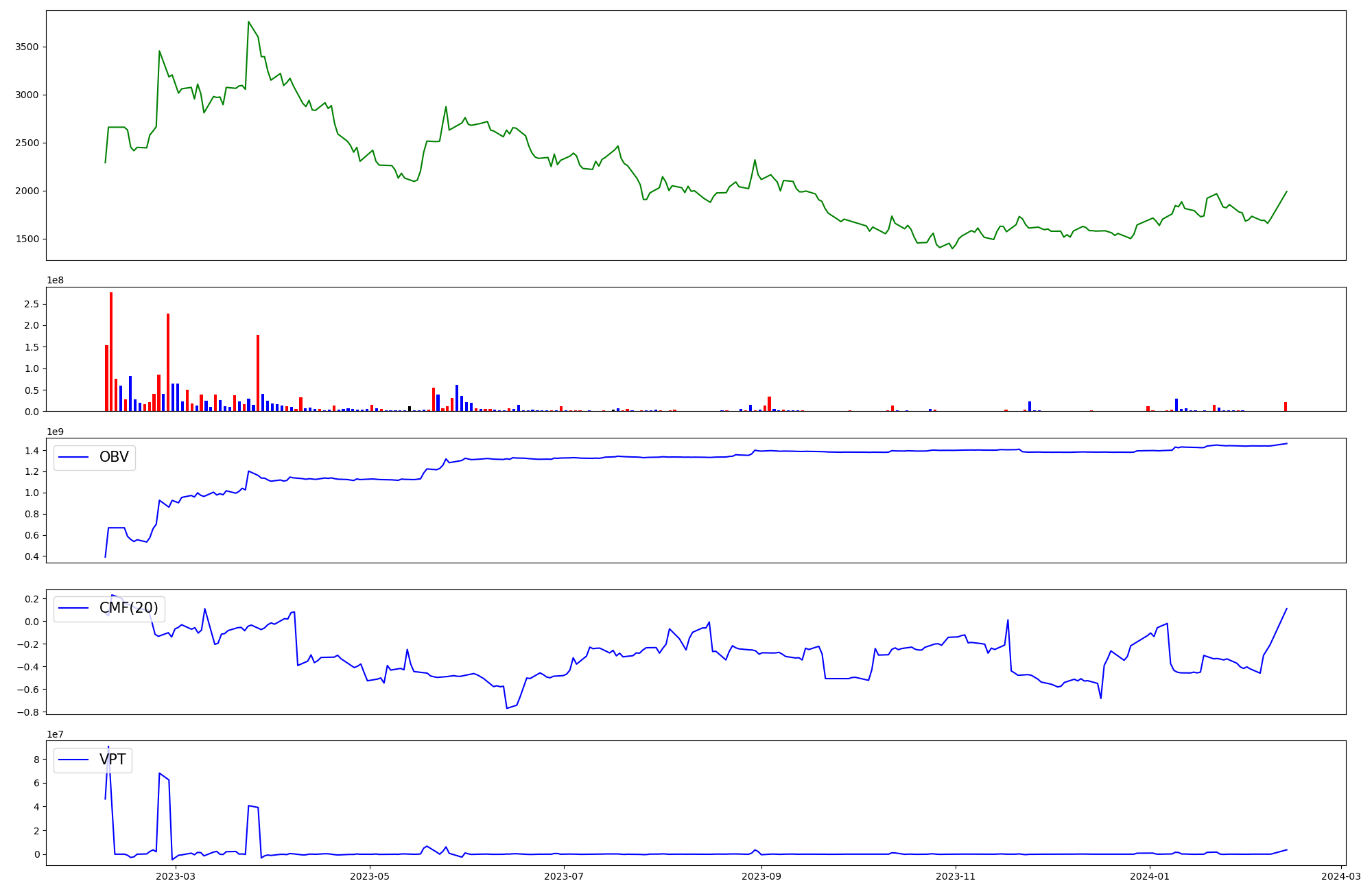Click the 2023-07 x-axis date label
1372x892 pixels.
pyautogui.click(x=564, y=876)
